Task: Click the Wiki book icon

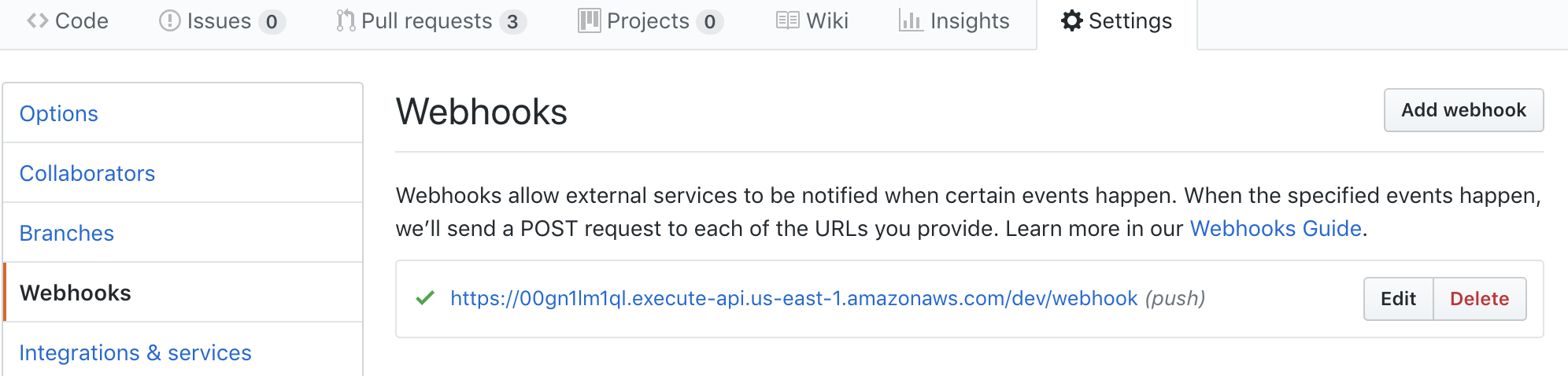Action: pos(788,21)
